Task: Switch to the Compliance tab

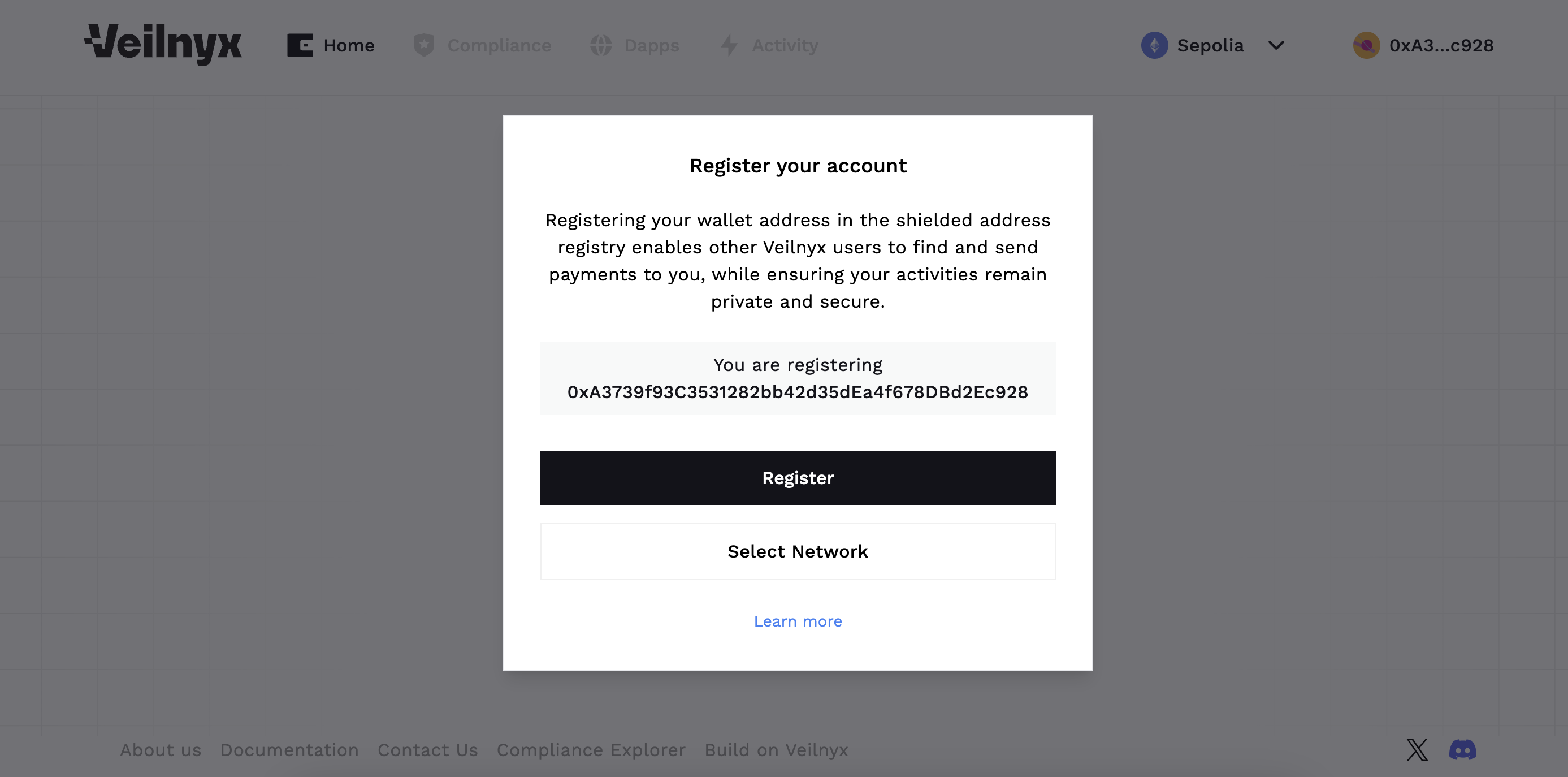Action: tap(499, 45)
